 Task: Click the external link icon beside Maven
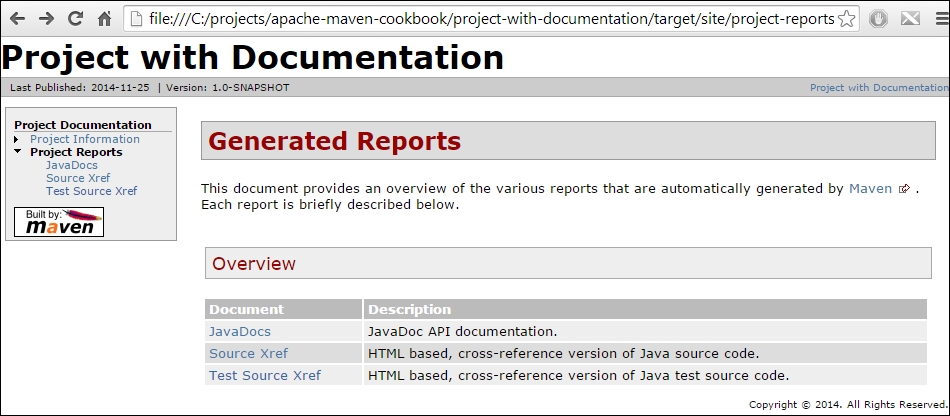pos(905,189)
